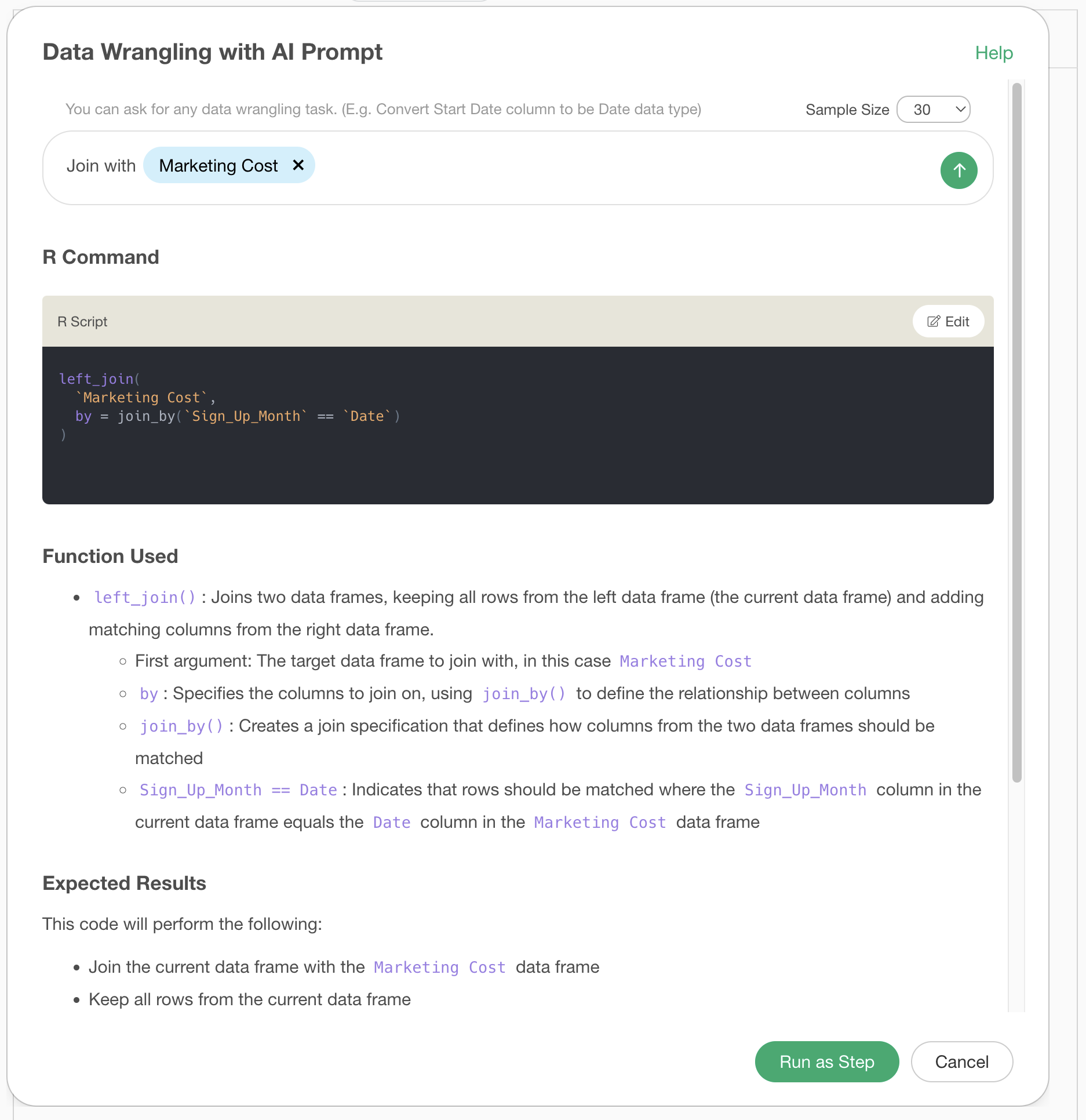Click the R Command heading
1086x1120 pixels.
[101, 257]
